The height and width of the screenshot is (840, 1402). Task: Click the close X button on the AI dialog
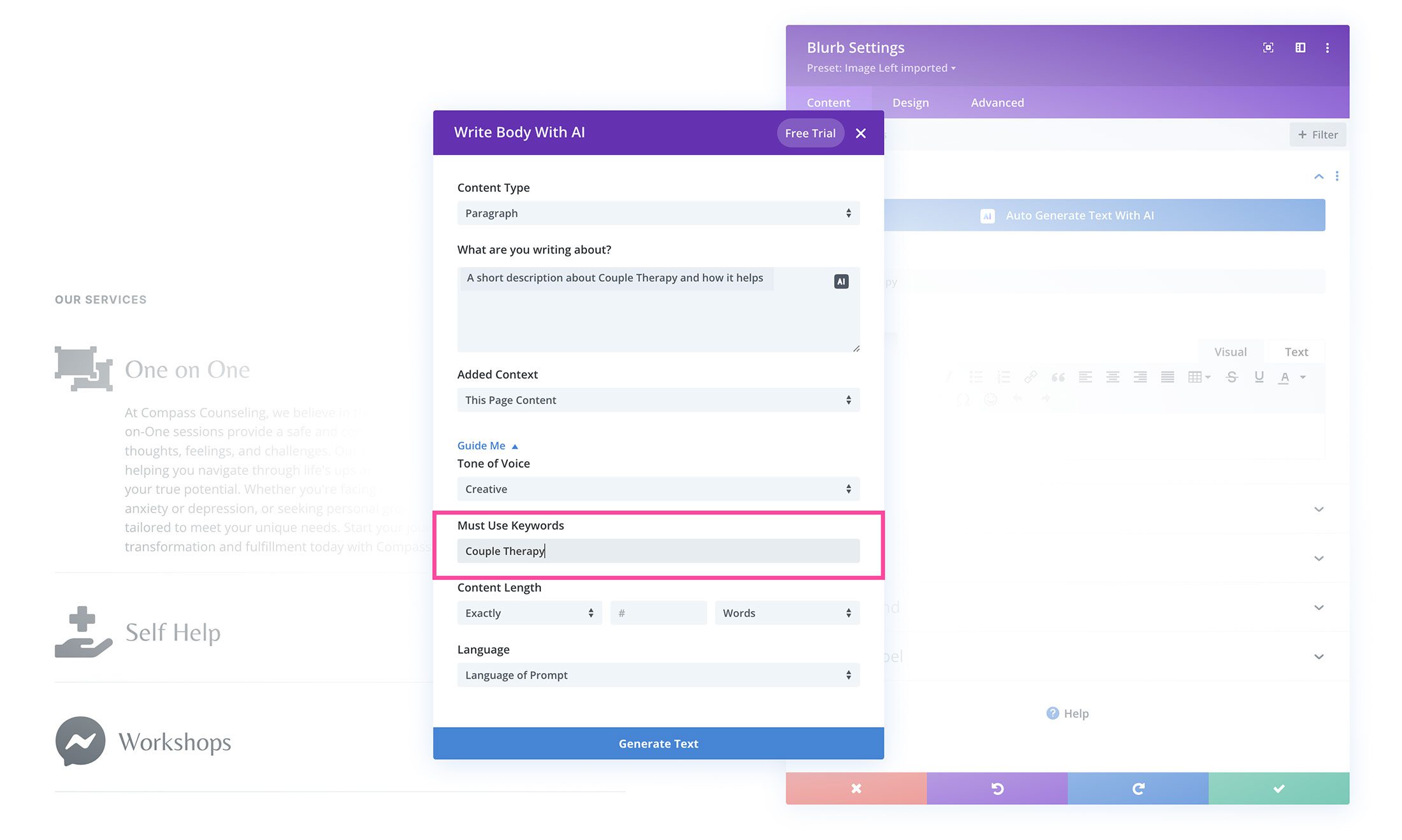860,132
